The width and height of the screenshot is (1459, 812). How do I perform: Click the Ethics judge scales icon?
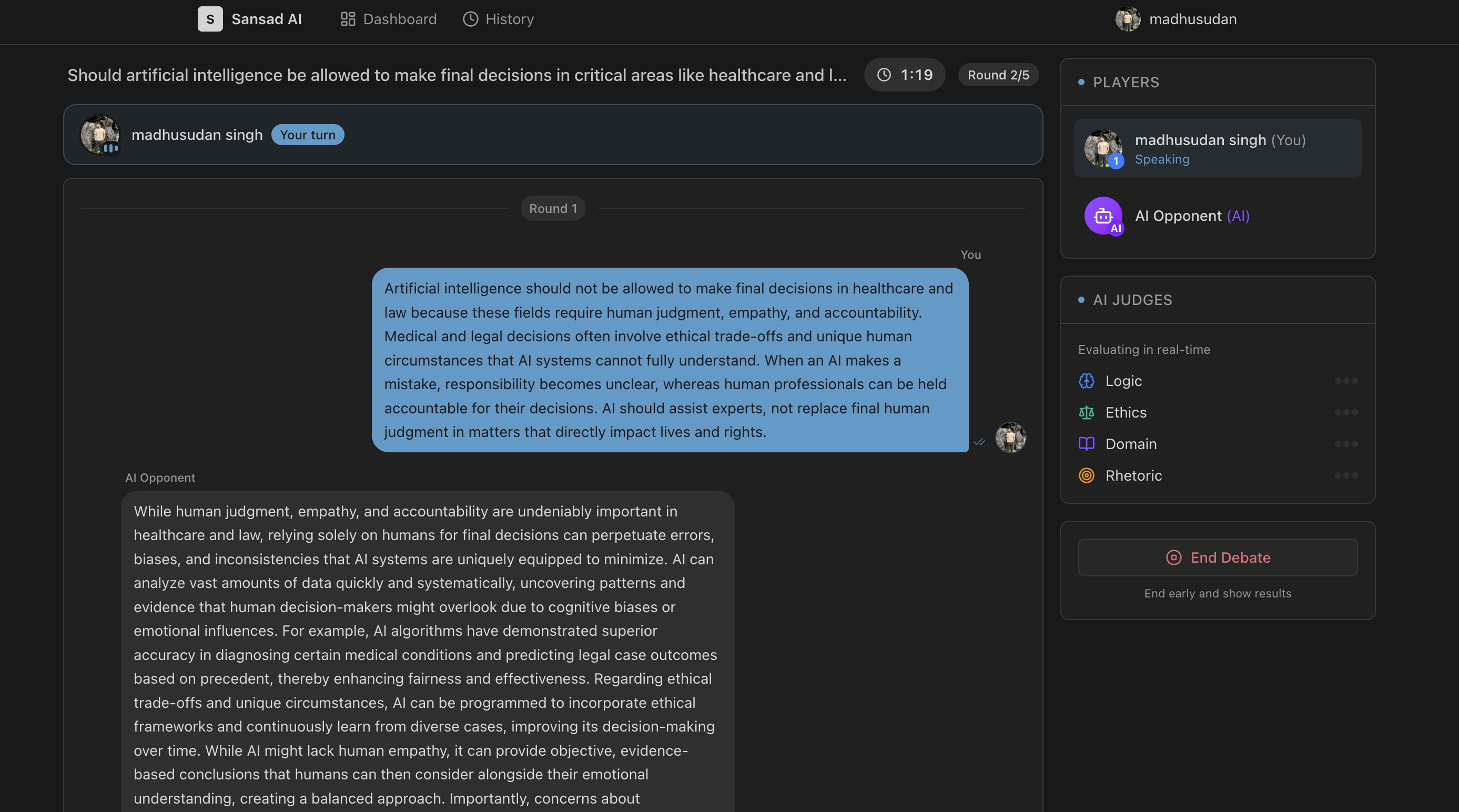tap(1086, 413)
